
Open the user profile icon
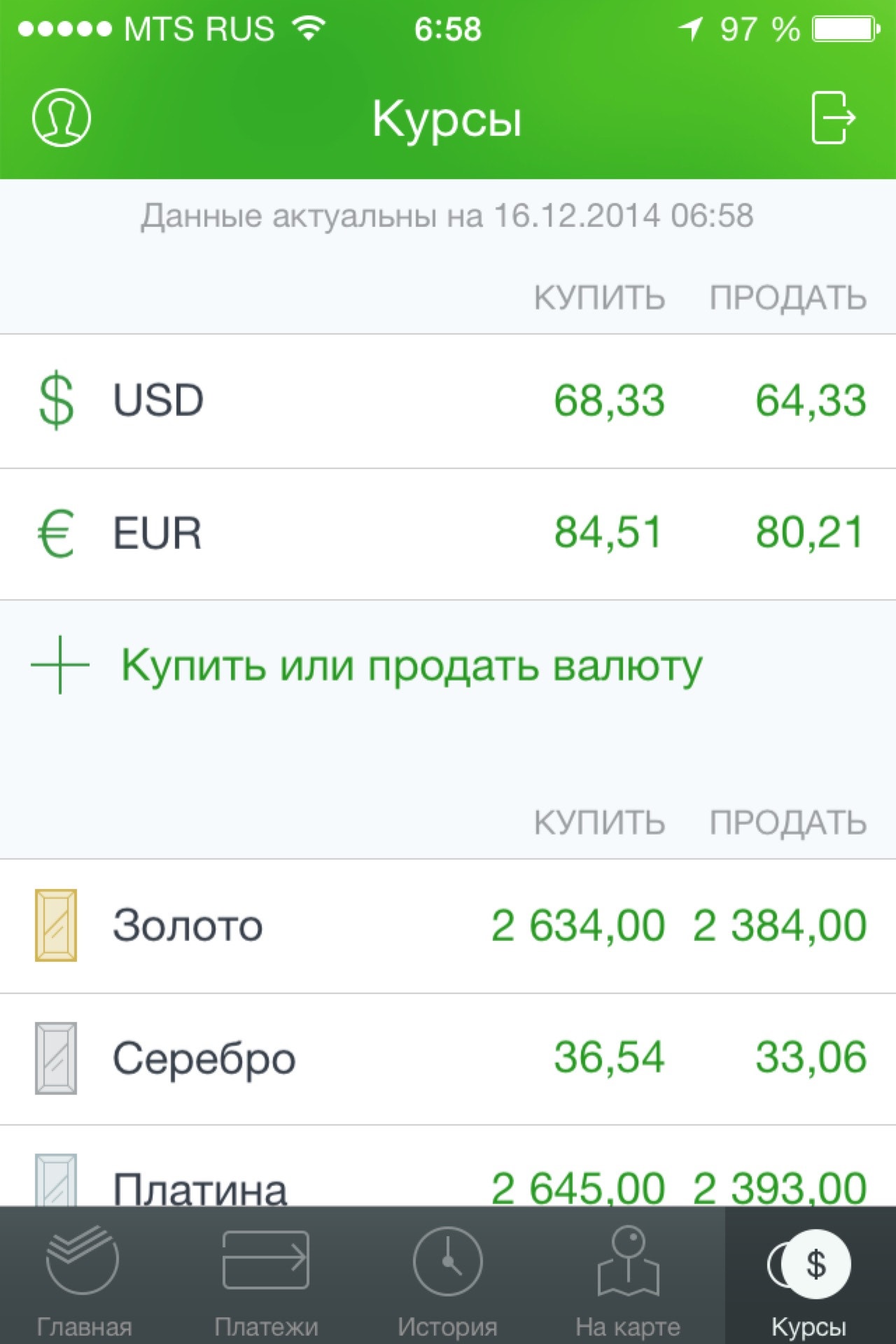(61, 118)
